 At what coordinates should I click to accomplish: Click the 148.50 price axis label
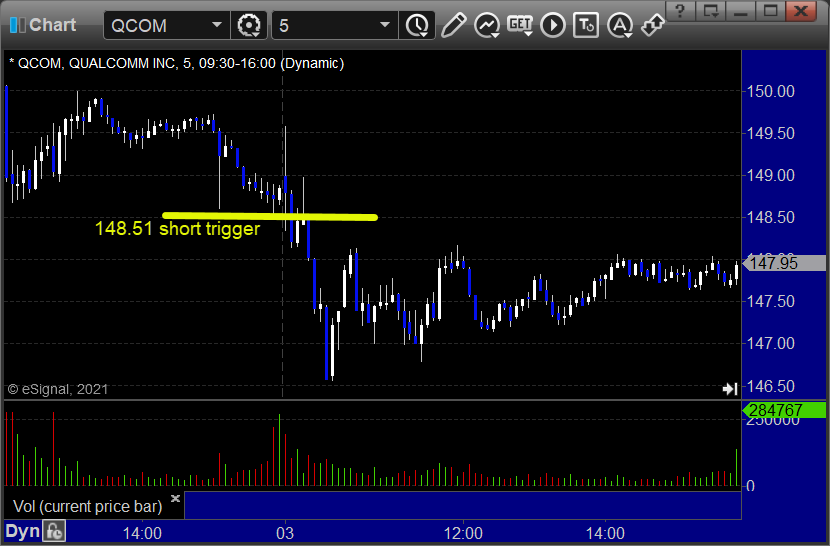pos(771,217)
